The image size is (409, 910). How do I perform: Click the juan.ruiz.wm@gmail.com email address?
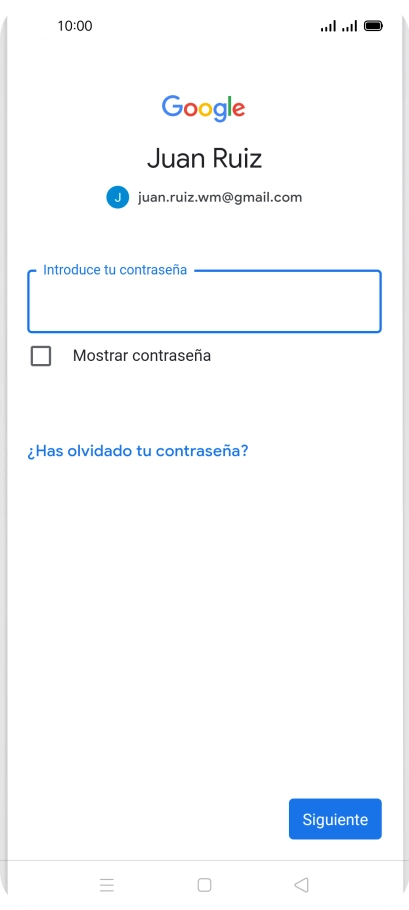(220, 197)
